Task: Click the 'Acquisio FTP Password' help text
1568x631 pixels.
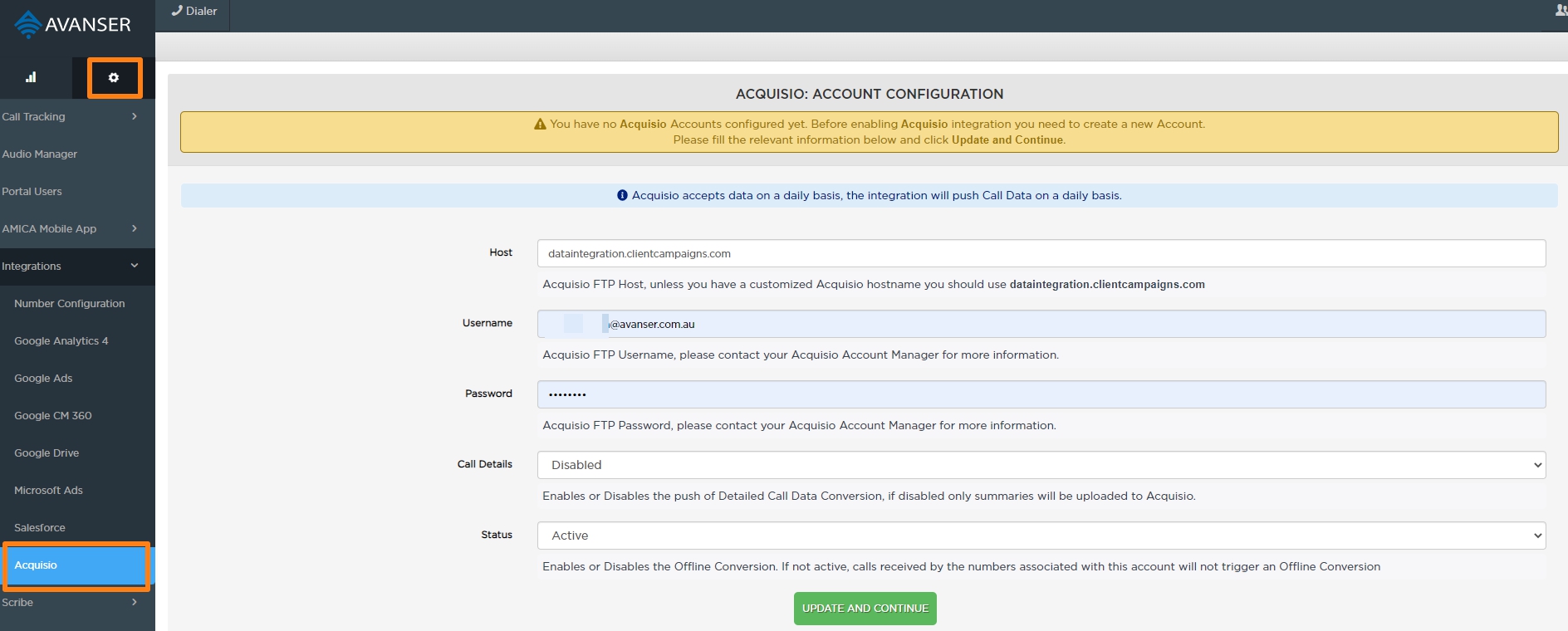Action: (x=799, y=426)
